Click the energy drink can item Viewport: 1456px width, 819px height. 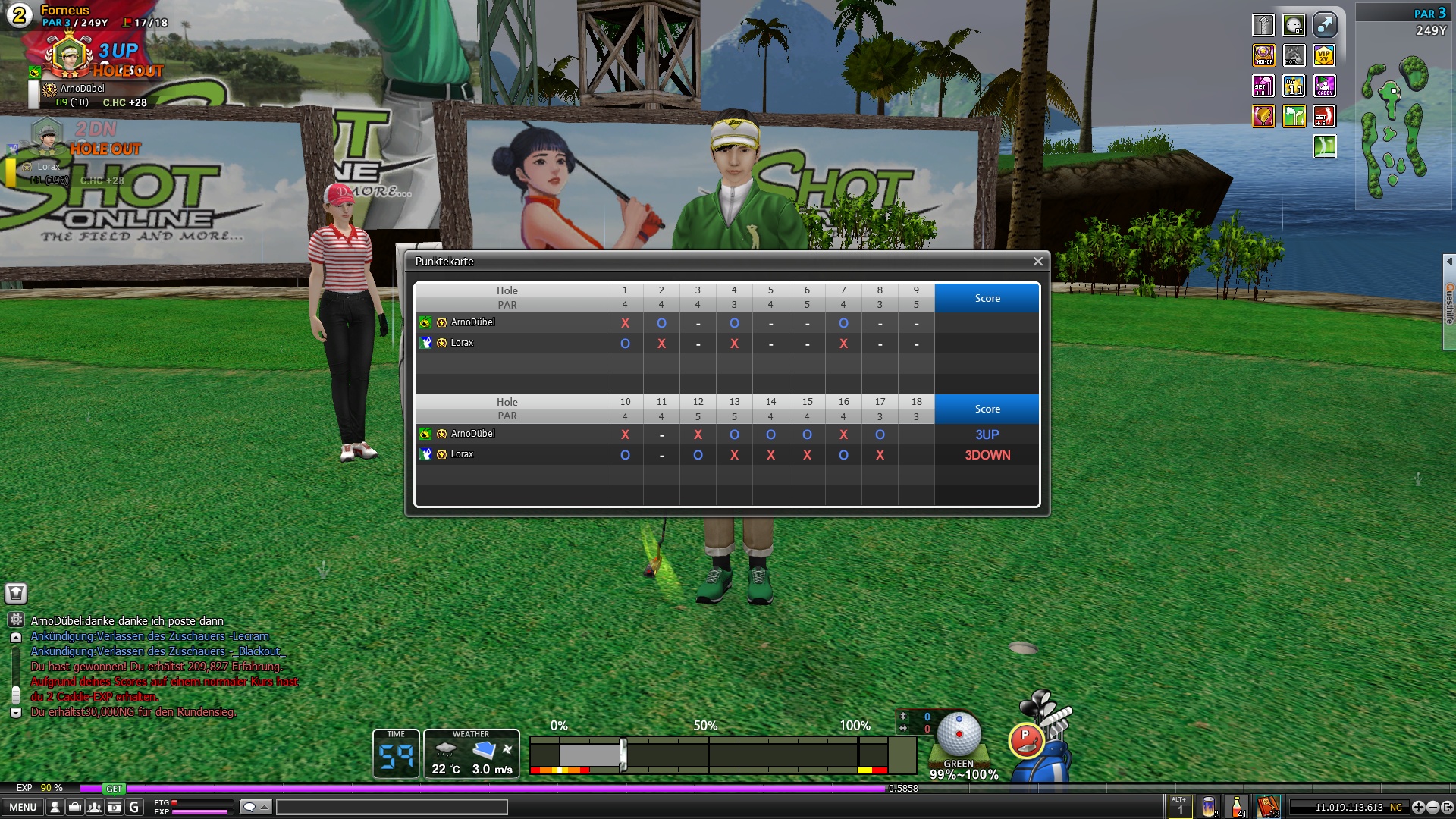pyautogui.click(x=1209, y=807)
